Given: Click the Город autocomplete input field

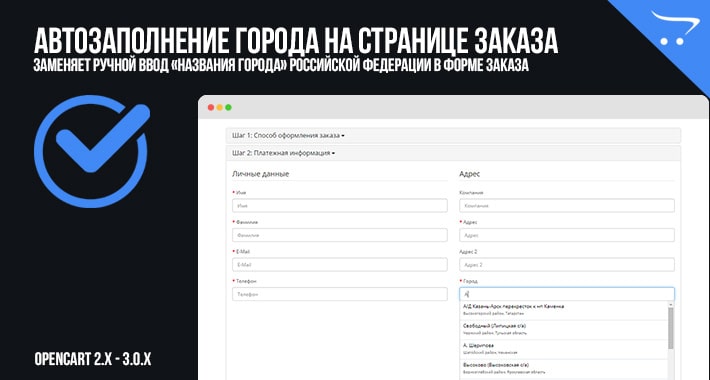Looking at the screenshot, I should [567, 294].
